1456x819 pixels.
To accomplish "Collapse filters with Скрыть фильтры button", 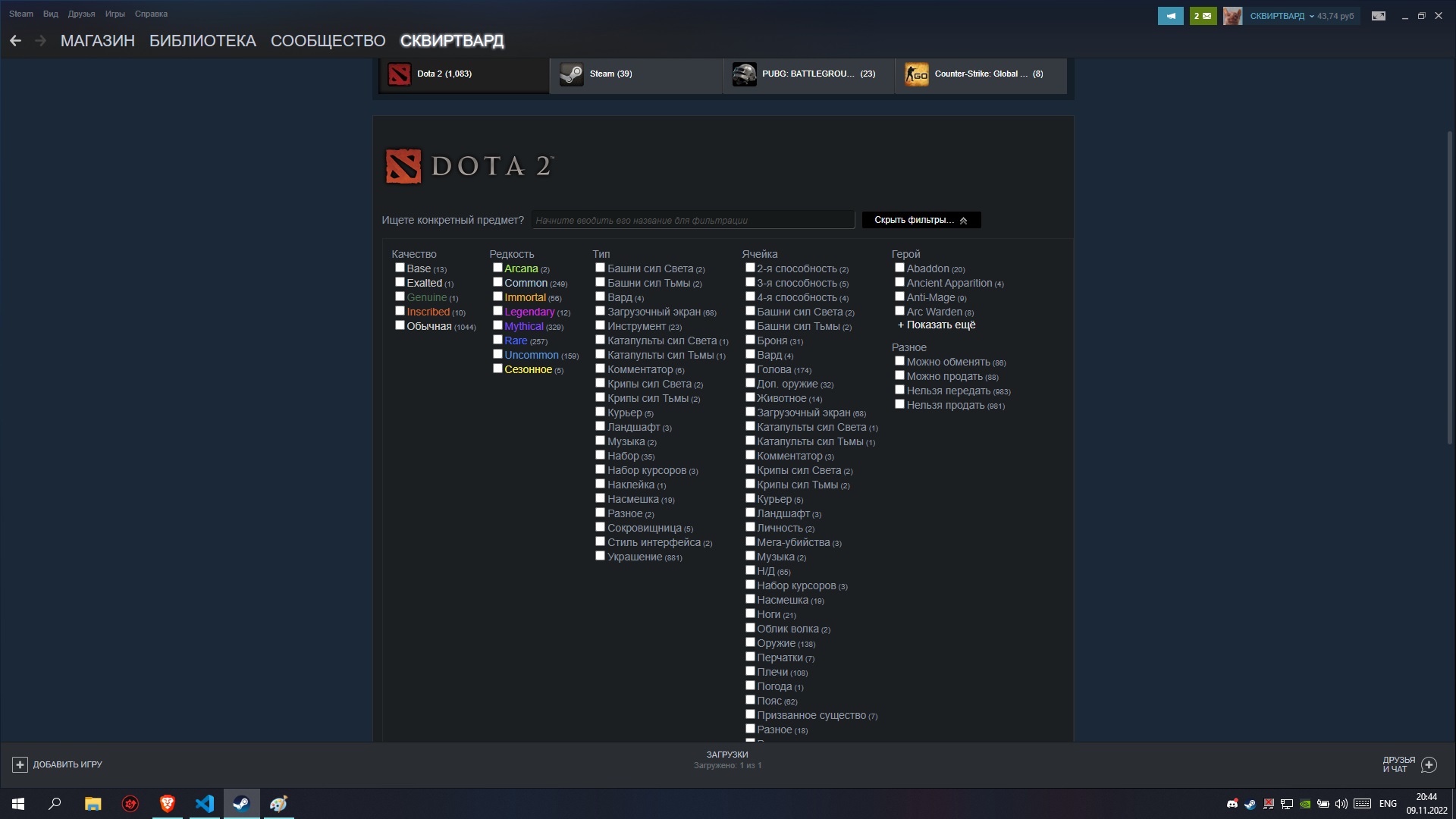I will click(x=921, y=220).
